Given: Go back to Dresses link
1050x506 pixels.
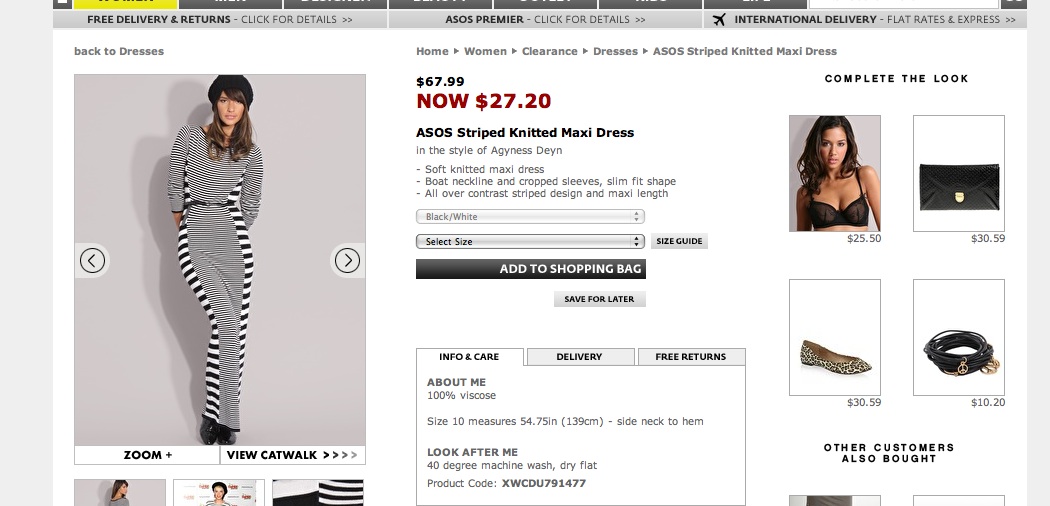Looking at the screenshot, I should 119,51.
